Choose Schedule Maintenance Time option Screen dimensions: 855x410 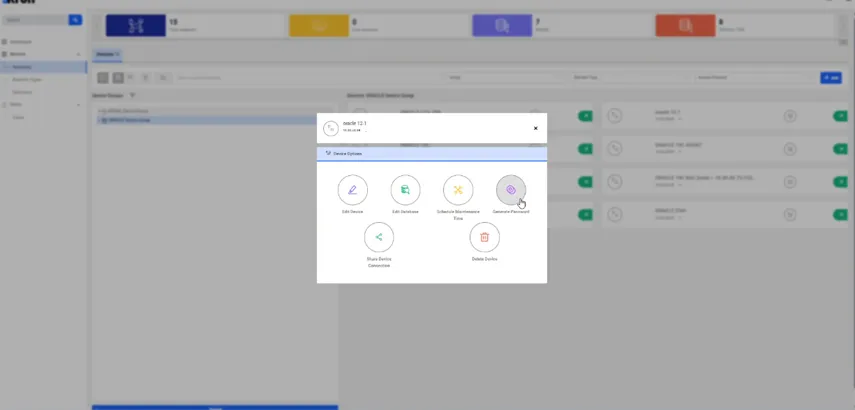point(458,190)
